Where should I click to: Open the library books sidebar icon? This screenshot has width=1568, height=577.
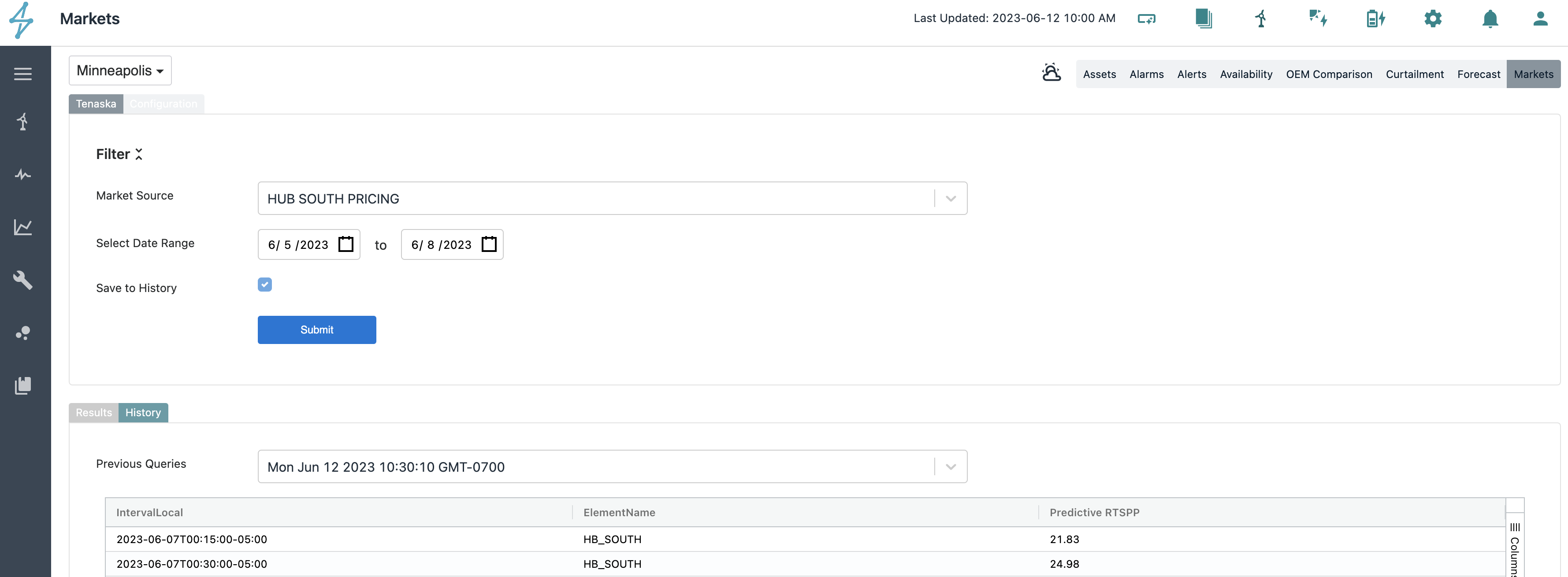(23, 386)
